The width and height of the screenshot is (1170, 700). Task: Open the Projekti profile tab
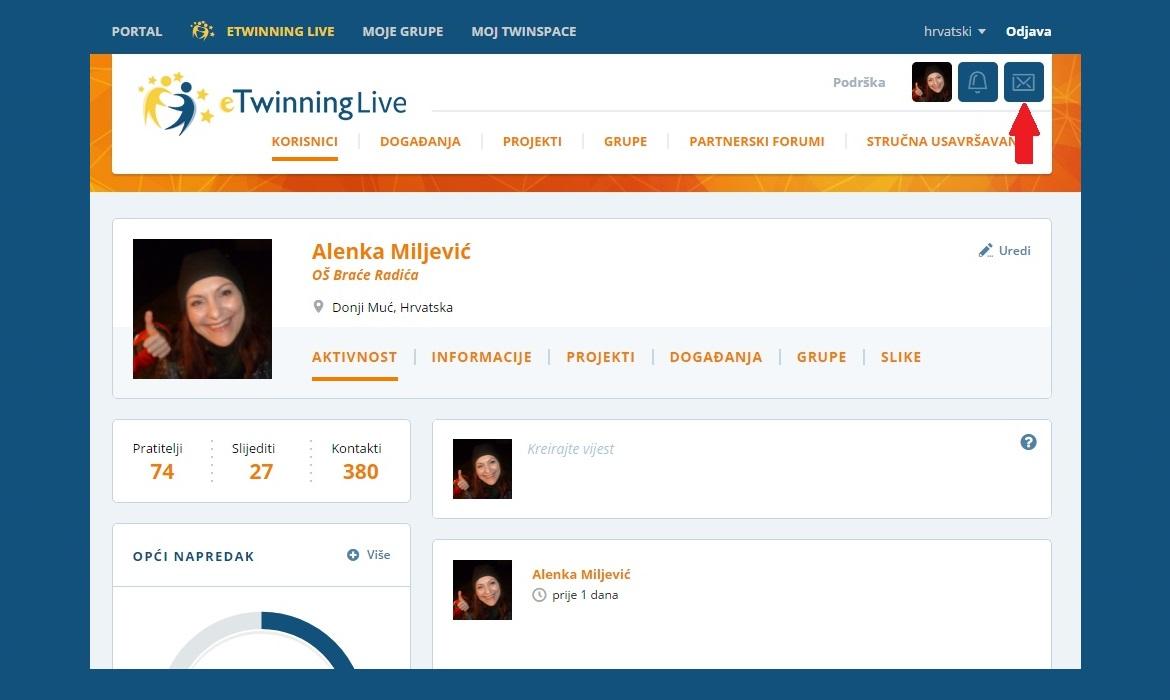600,357
